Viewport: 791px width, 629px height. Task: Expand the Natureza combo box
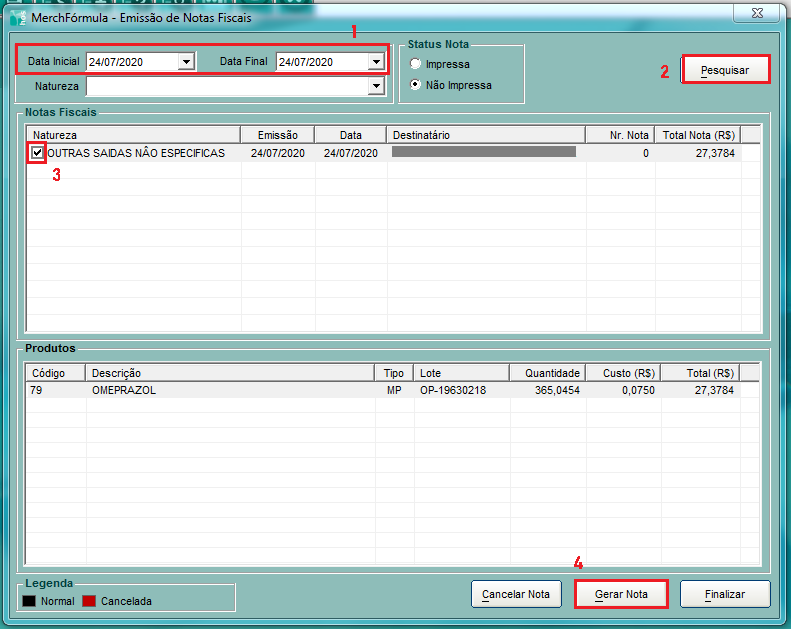(x=376, y=87)
